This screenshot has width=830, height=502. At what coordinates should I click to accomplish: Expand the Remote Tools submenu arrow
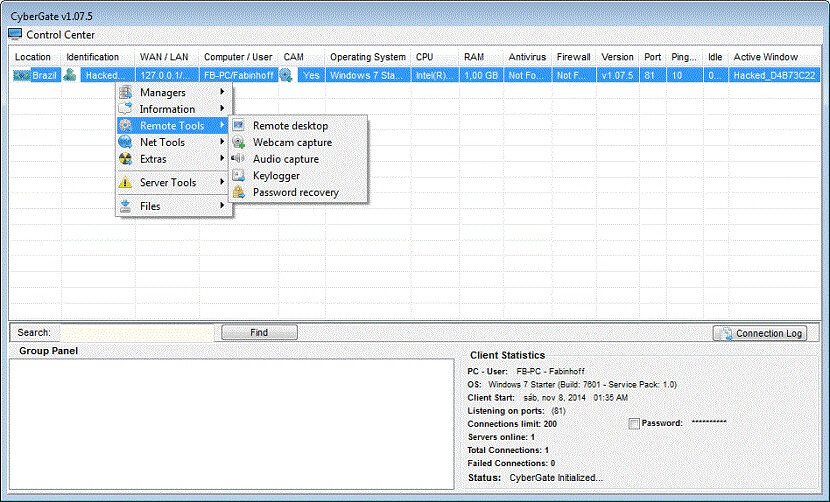pyautogui.click(x=222, y=125)
